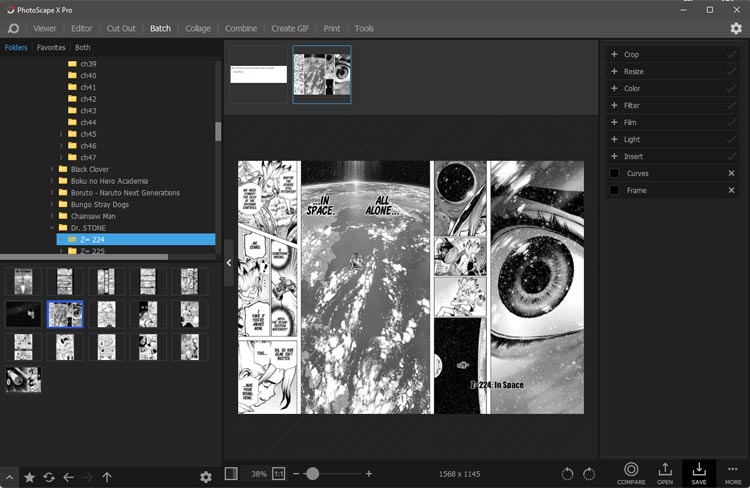Screen dimensions: 750x488
Task: Expand the Crop section
Action: coord(614,54)
